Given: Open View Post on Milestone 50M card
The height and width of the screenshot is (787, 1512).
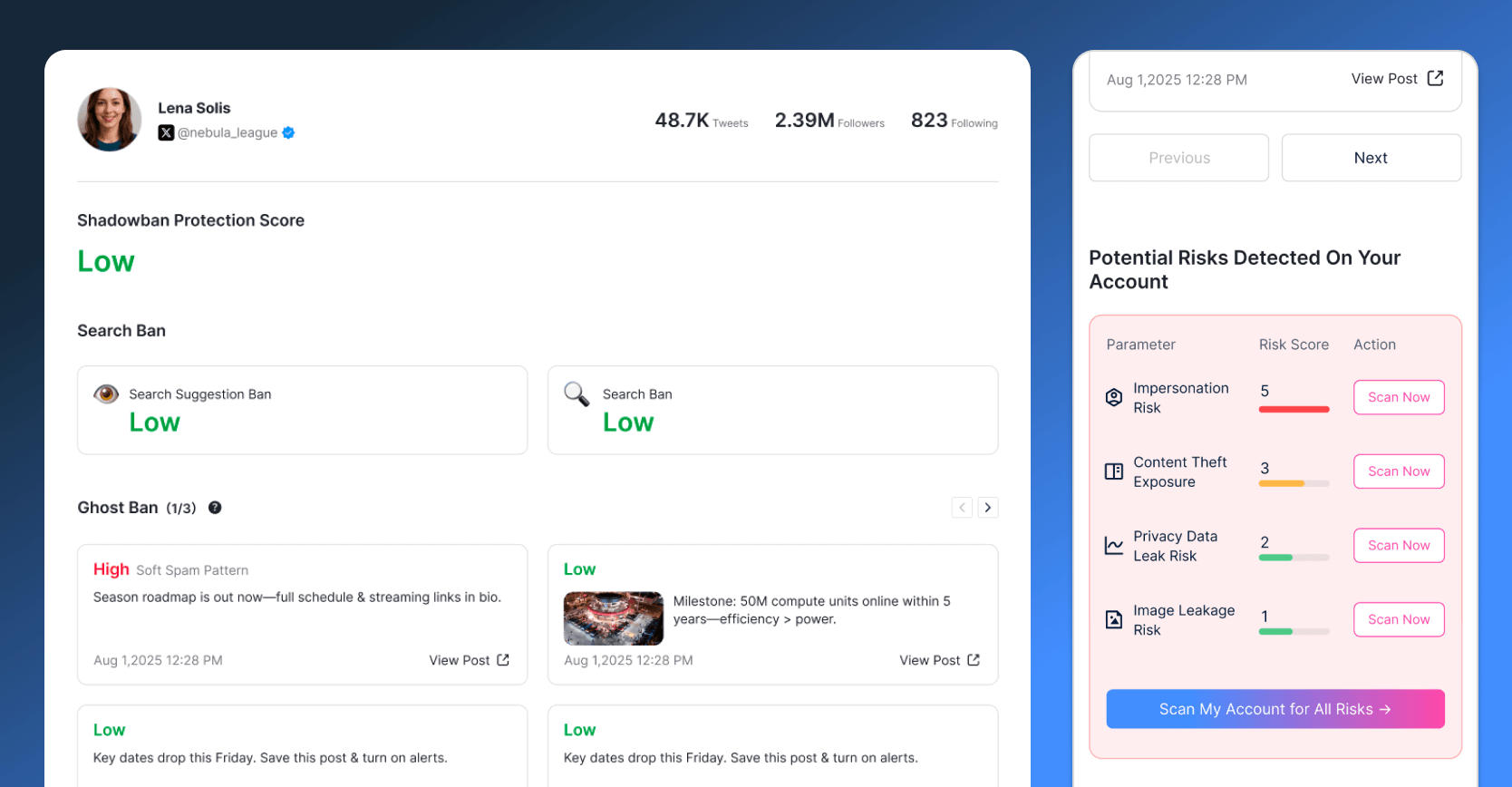Looking at the screenshot, I should pyautogui.click(x=940, y=660).
